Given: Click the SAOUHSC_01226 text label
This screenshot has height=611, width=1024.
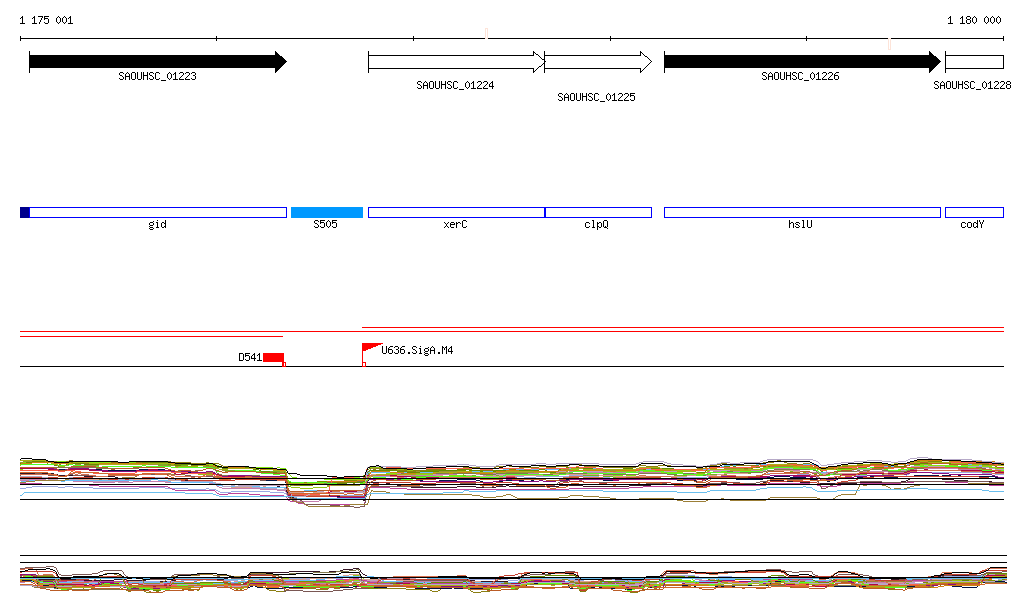Looking at the screenshot, I should (x=800, y=77).
